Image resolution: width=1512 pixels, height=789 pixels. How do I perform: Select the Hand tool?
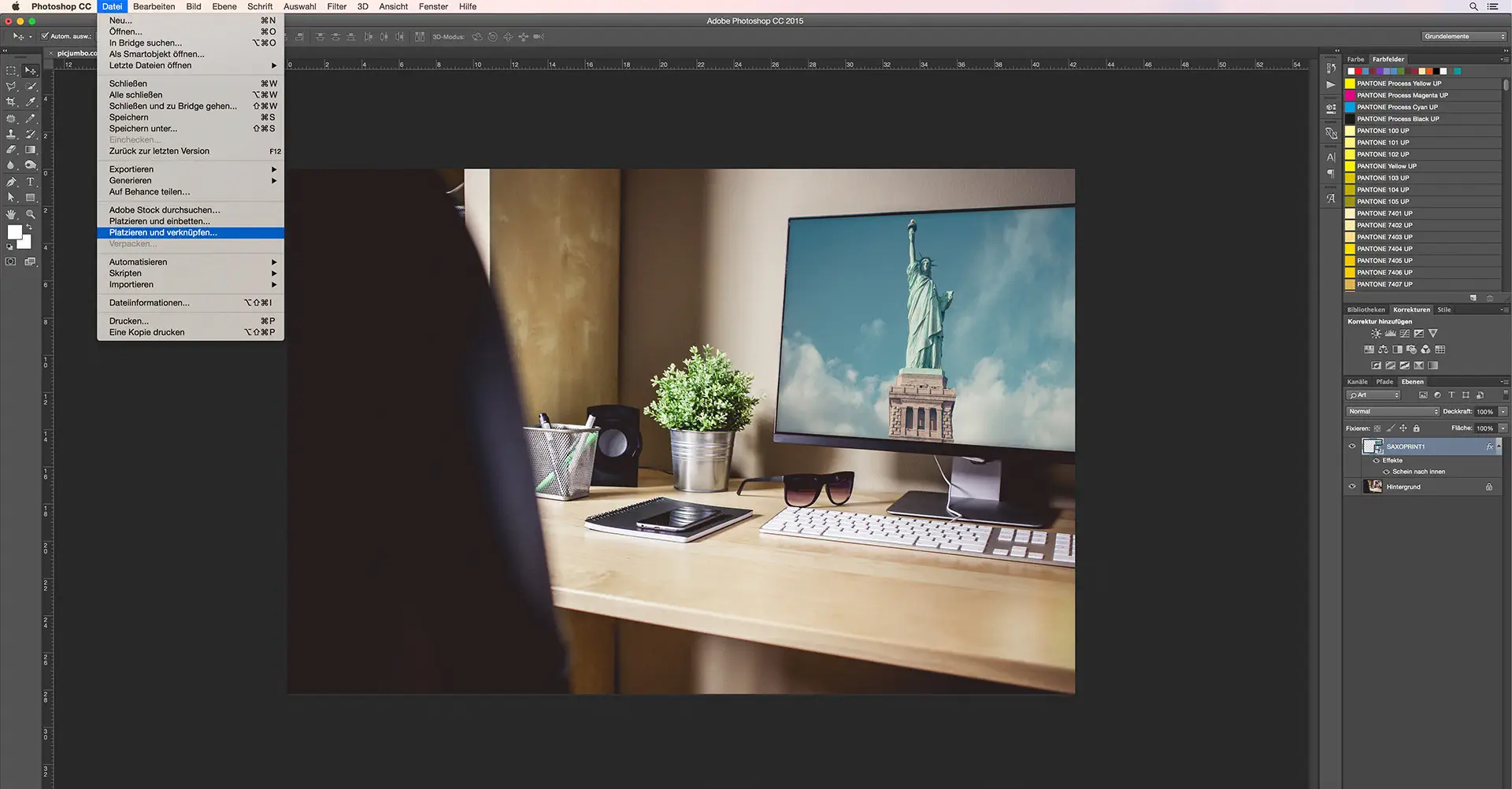click(11, 212)
